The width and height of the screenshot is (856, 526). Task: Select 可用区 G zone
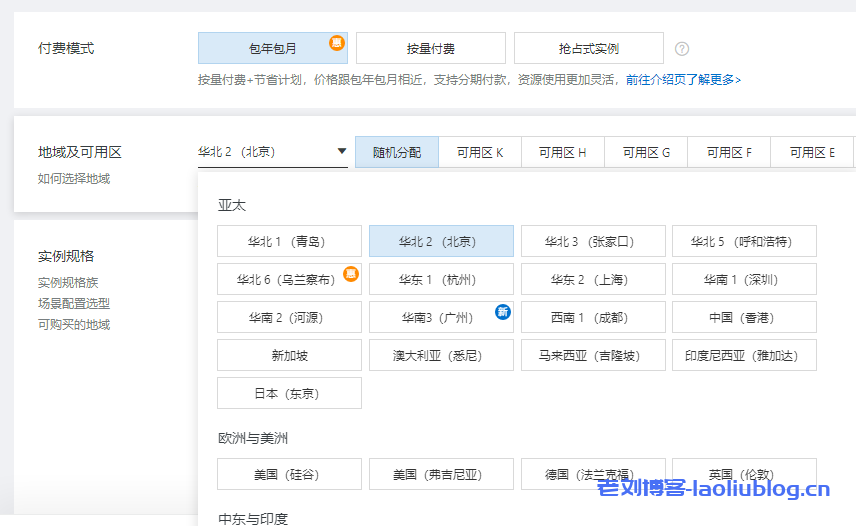(x=646, y=153)
